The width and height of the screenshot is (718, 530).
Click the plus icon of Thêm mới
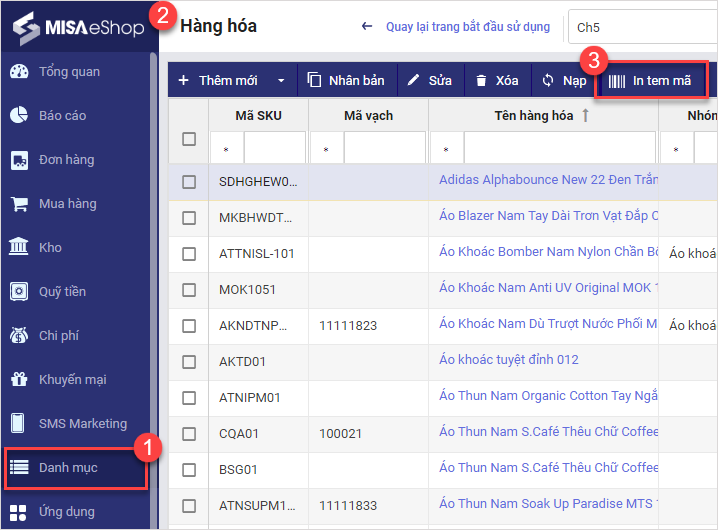(x=183, y=80)
